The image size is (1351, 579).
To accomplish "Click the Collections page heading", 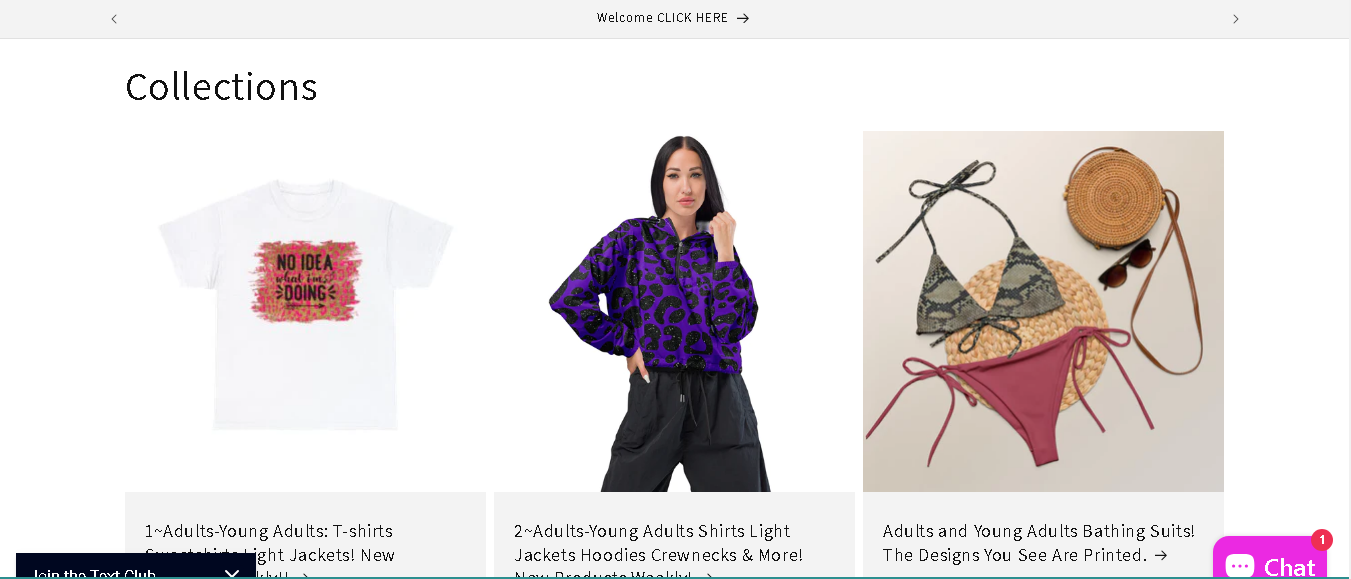I will 221,86.
